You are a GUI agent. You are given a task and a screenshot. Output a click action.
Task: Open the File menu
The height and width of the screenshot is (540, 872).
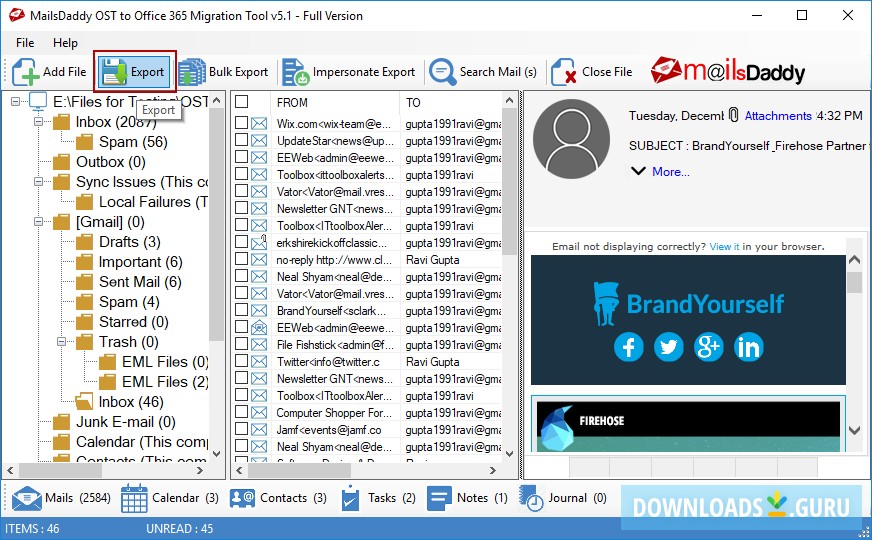tap(25, 43)
